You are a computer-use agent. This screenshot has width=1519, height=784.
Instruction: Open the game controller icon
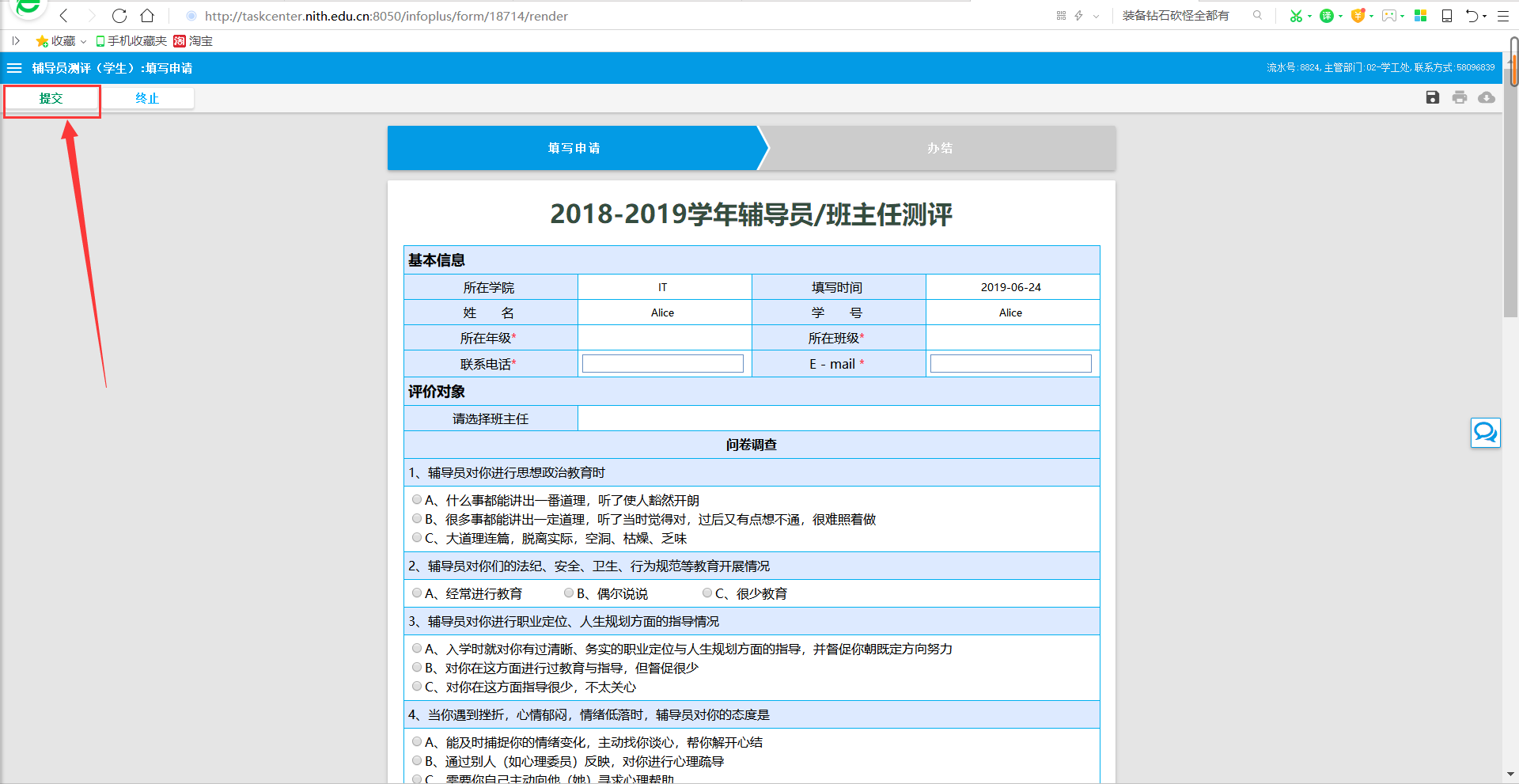(1389, 16)
